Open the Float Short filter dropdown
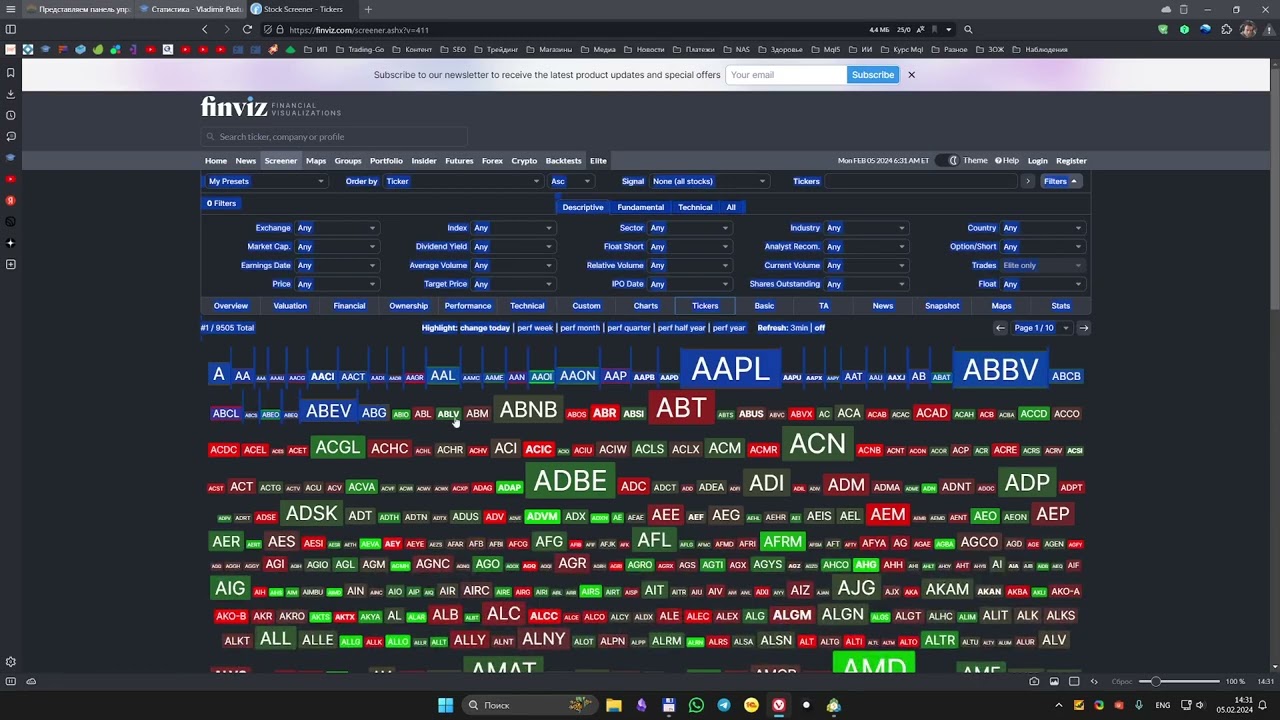Viewport: 1280px width, 720px height. [690, 247]
